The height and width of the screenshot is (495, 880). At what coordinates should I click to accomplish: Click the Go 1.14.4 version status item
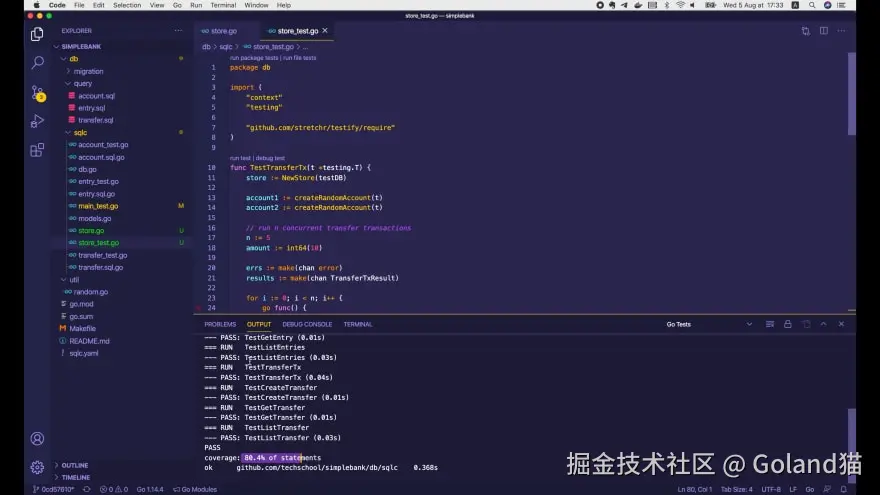coord(150,489)
